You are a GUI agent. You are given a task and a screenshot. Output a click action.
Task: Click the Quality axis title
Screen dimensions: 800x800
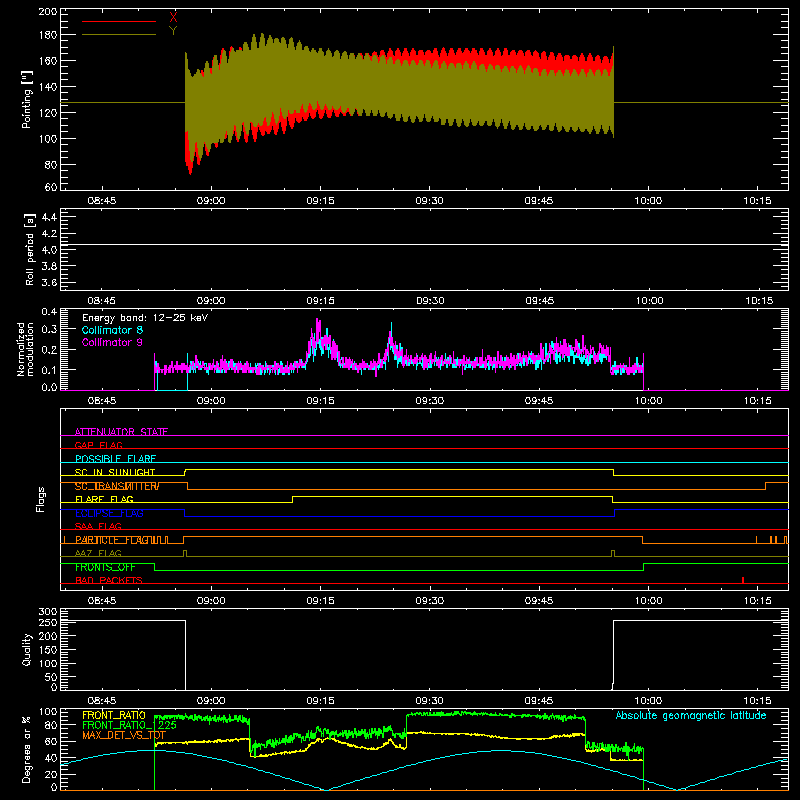[27, 649]
